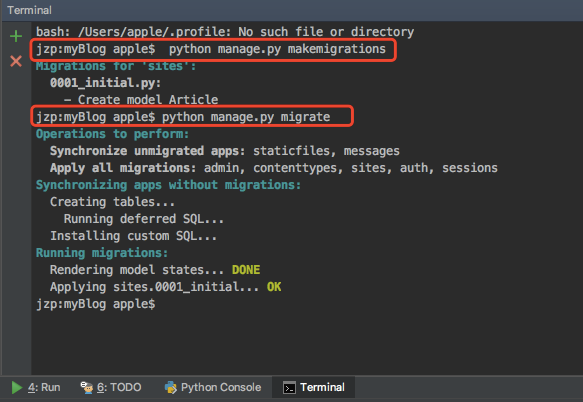Click the 'Synchronize unmigrated apps' line
The image size is (583, 402).
pyautogui.click(x=225, y=151)
